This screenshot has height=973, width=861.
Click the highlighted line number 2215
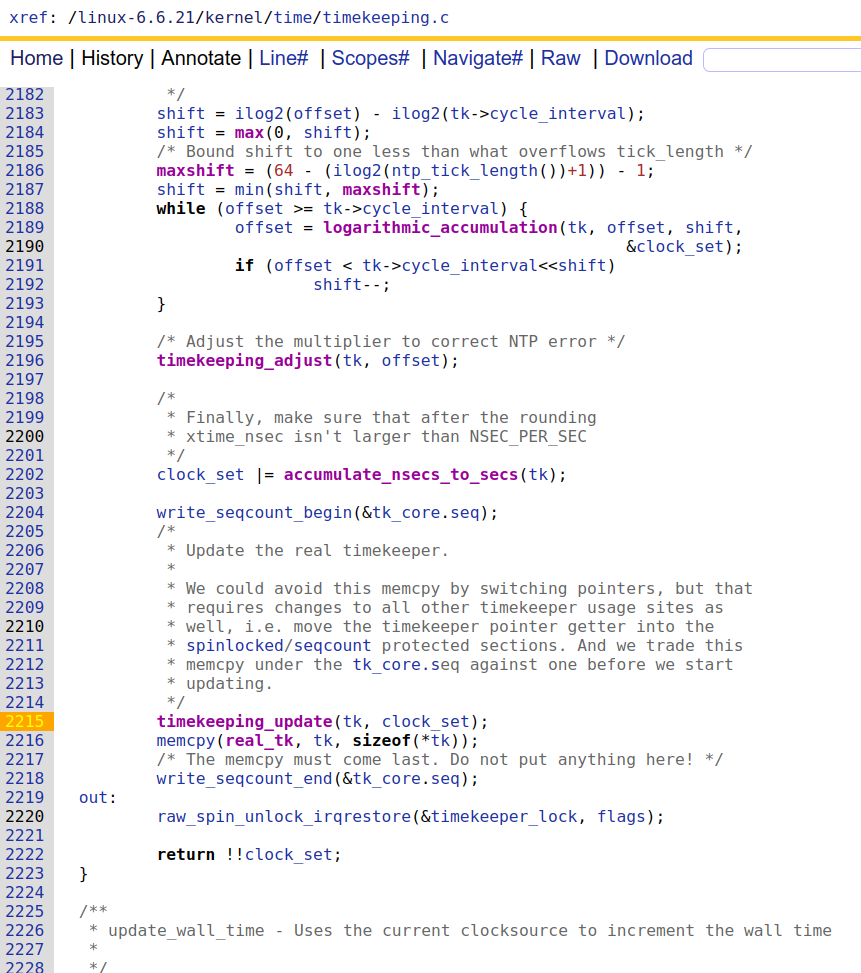(x=25, y=721)
